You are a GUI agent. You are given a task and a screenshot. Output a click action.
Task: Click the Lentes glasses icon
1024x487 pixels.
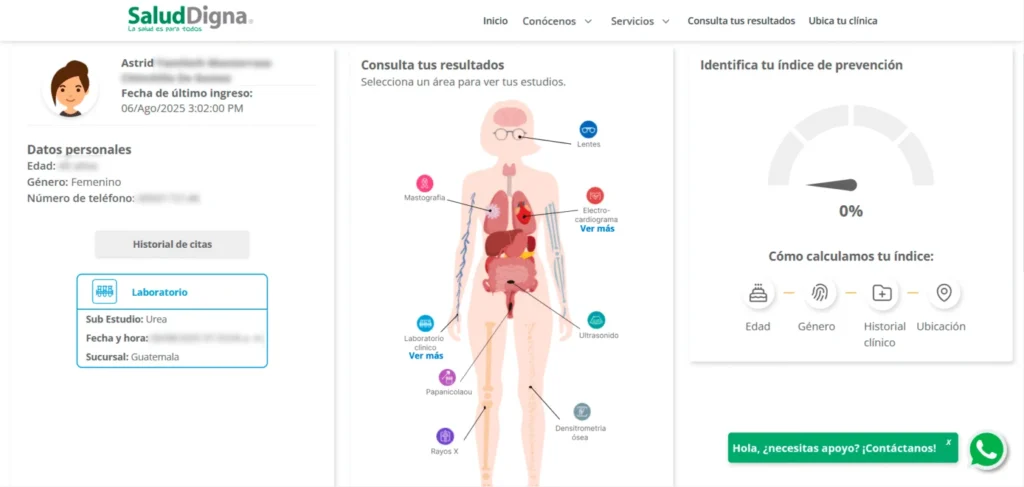click(589, 129)
